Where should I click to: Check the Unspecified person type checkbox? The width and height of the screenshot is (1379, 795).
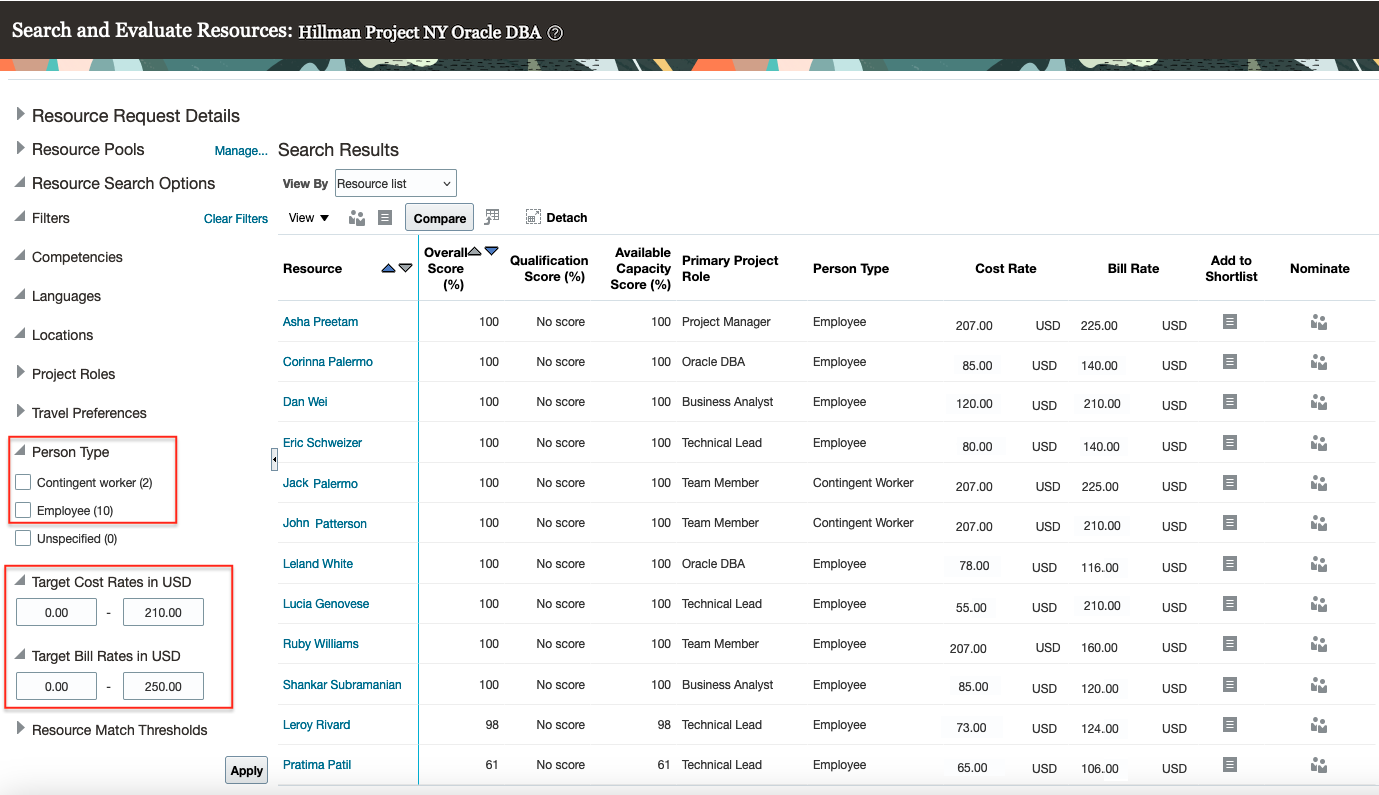pos(23,539)
